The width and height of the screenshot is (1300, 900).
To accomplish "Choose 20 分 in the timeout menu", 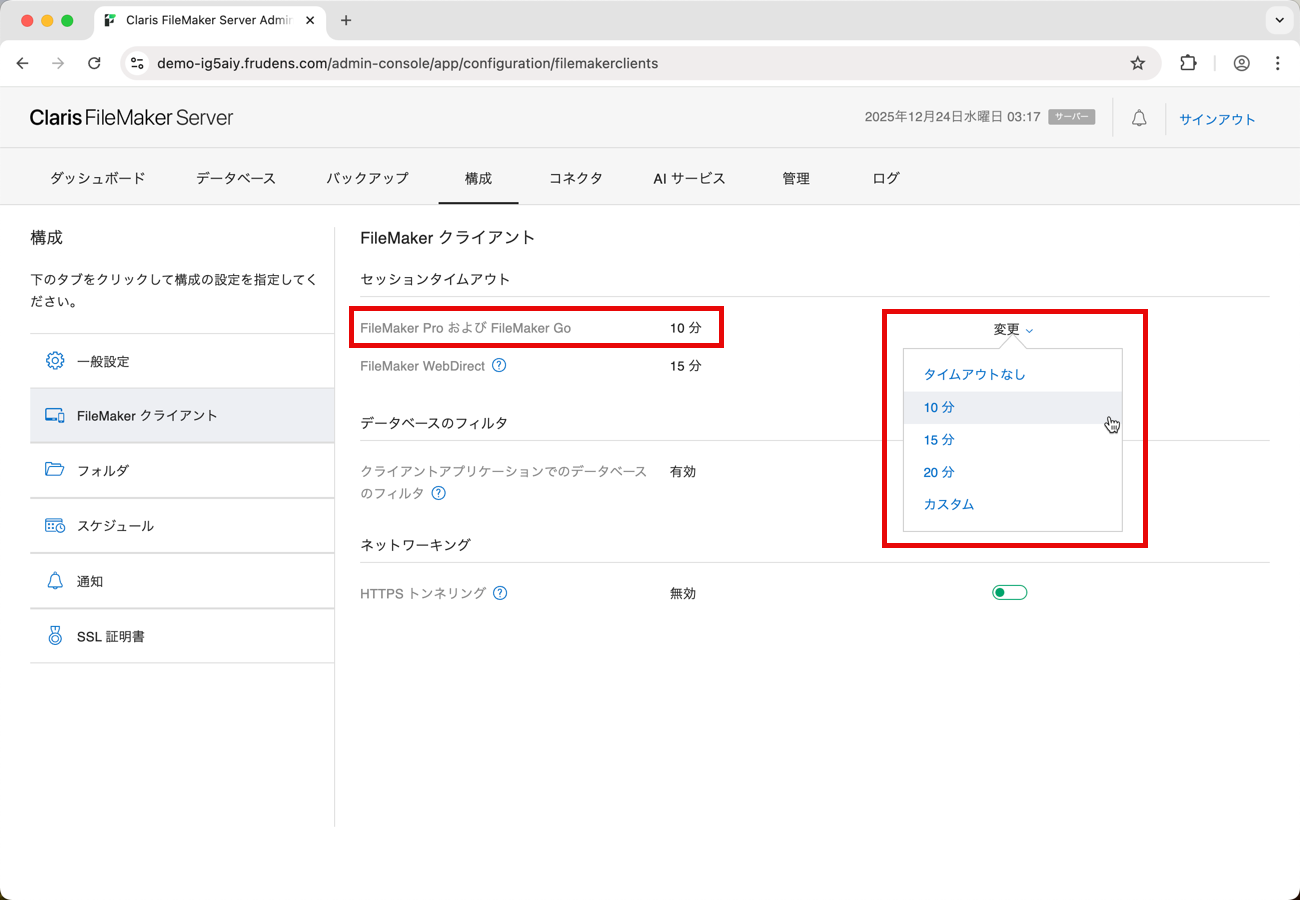I will coord(1013,472).
